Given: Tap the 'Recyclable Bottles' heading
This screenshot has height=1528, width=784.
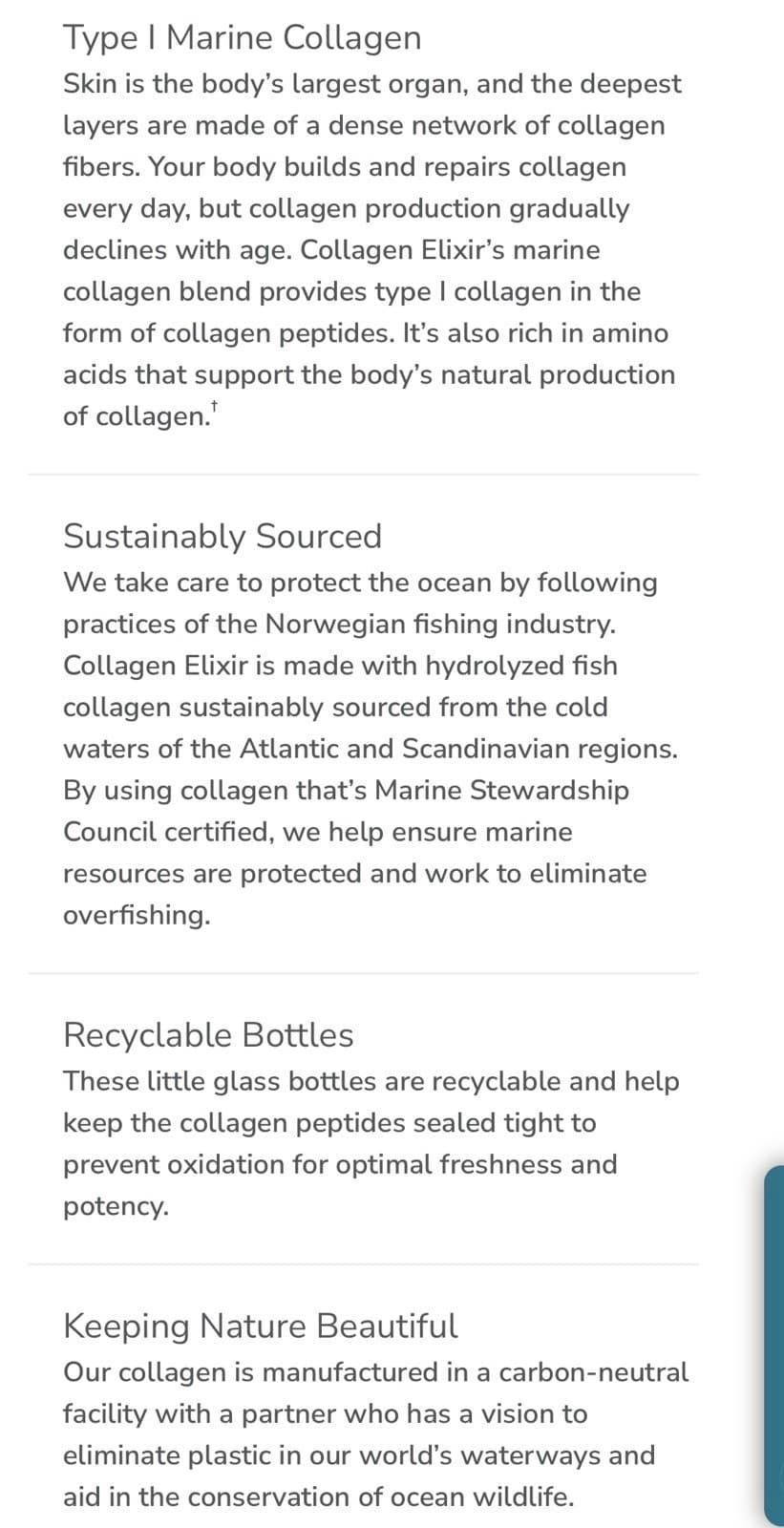Looking at the screenshot, I should 208,1034.
